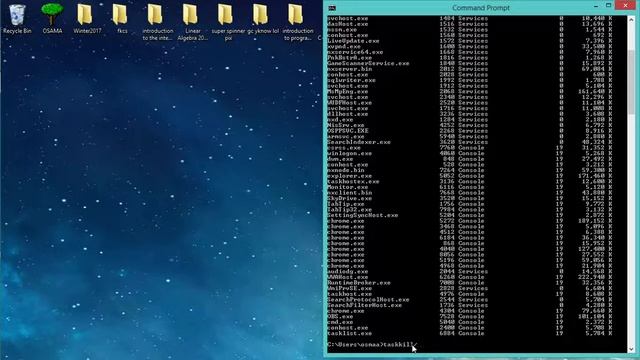Click the RuntimeBroker.exe process name
640x360 pixels.
[359, 282]
